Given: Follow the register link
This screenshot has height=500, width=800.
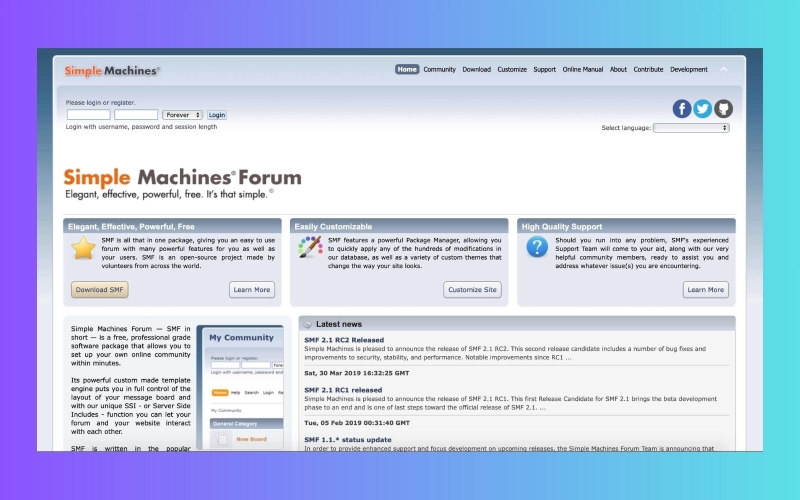Looking at the screenshot, I should (122, 103).
